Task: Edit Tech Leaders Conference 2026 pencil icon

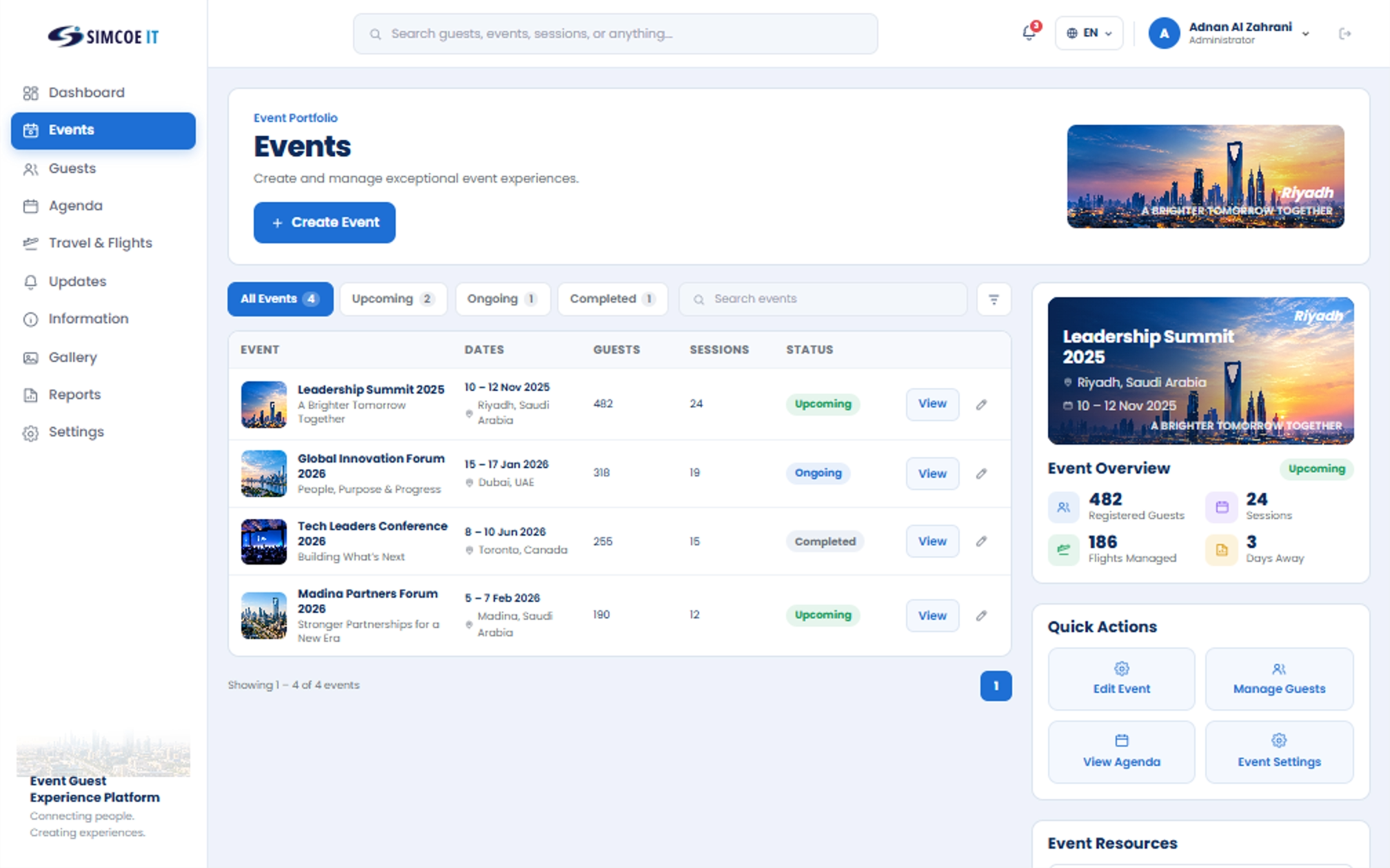Action: pos(981,541)
